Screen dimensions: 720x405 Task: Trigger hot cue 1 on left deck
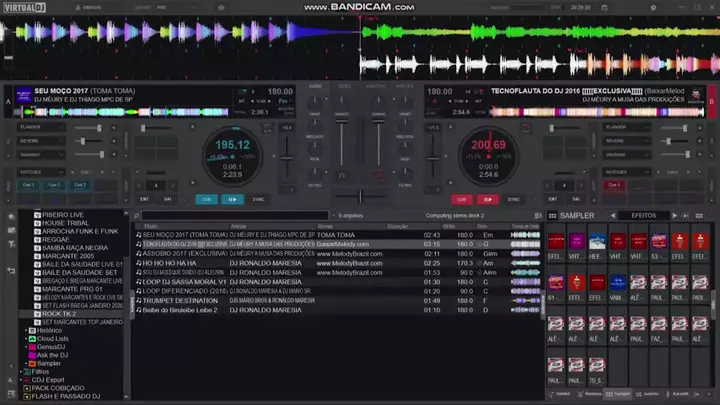point(28,185)
